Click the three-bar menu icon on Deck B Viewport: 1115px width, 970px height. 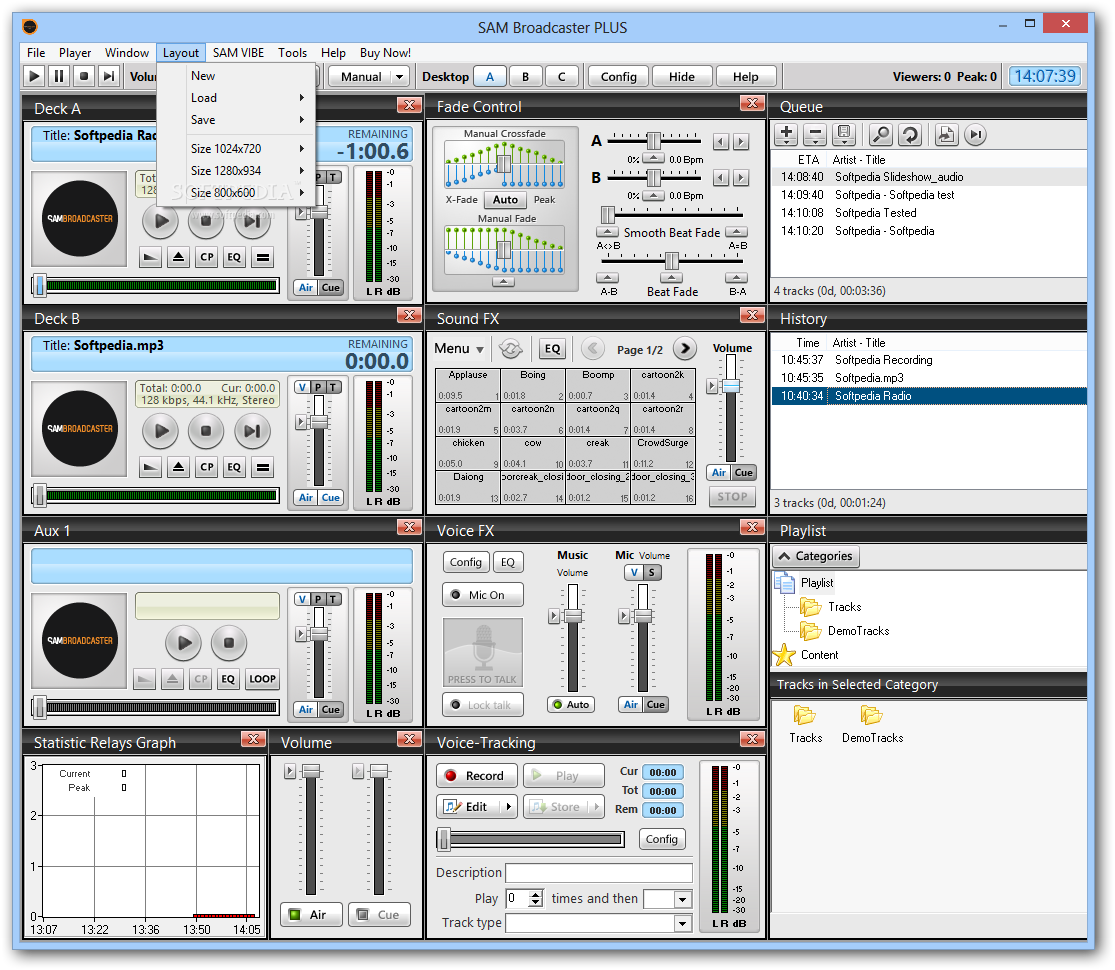263,467
